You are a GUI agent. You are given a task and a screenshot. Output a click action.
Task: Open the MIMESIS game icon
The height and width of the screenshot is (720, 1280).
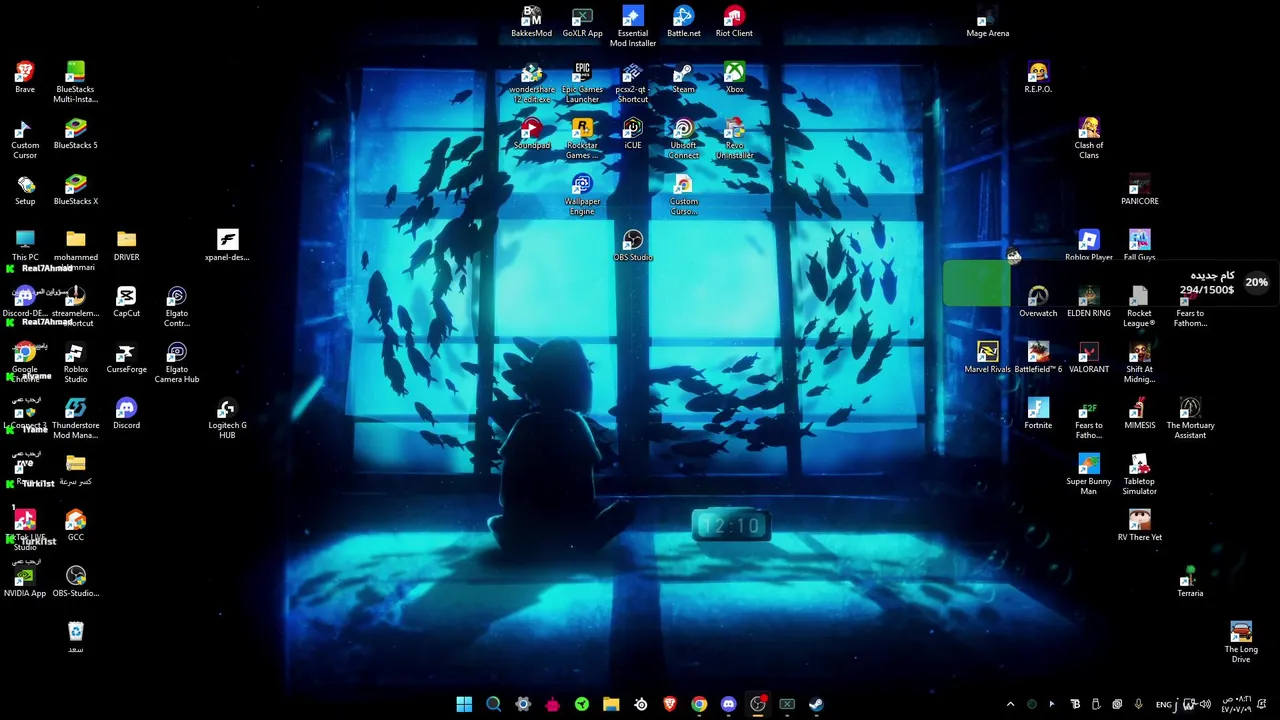click(1139, 414)
